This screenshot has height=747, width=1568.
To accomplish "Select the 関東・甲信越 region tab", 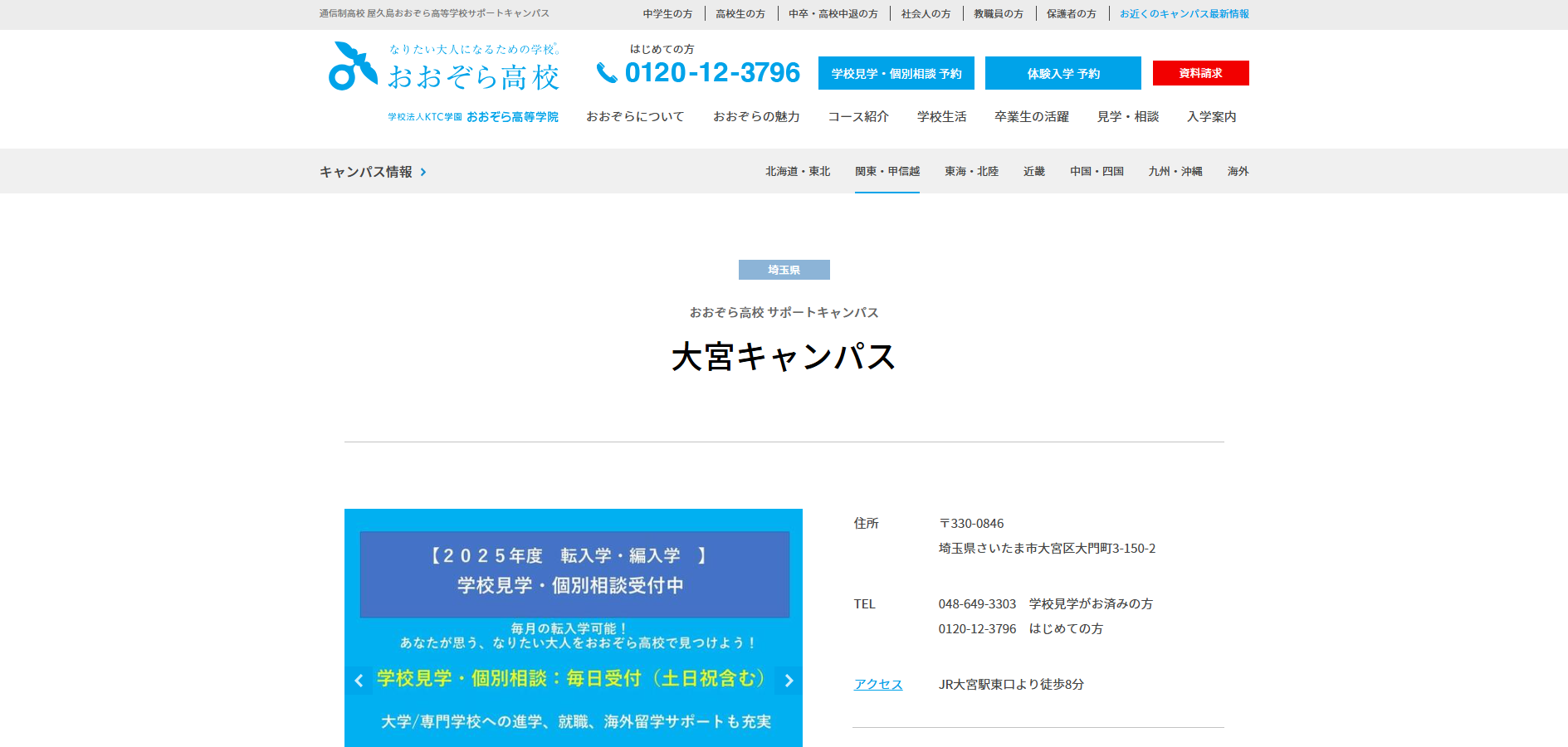I will tap(887, 171).
